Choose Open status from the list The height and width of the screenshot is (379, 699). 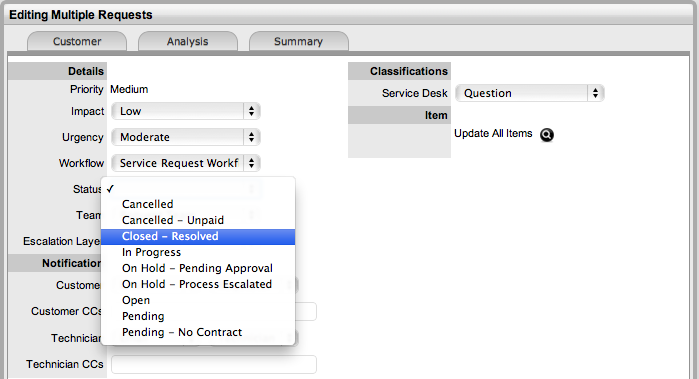198,301
